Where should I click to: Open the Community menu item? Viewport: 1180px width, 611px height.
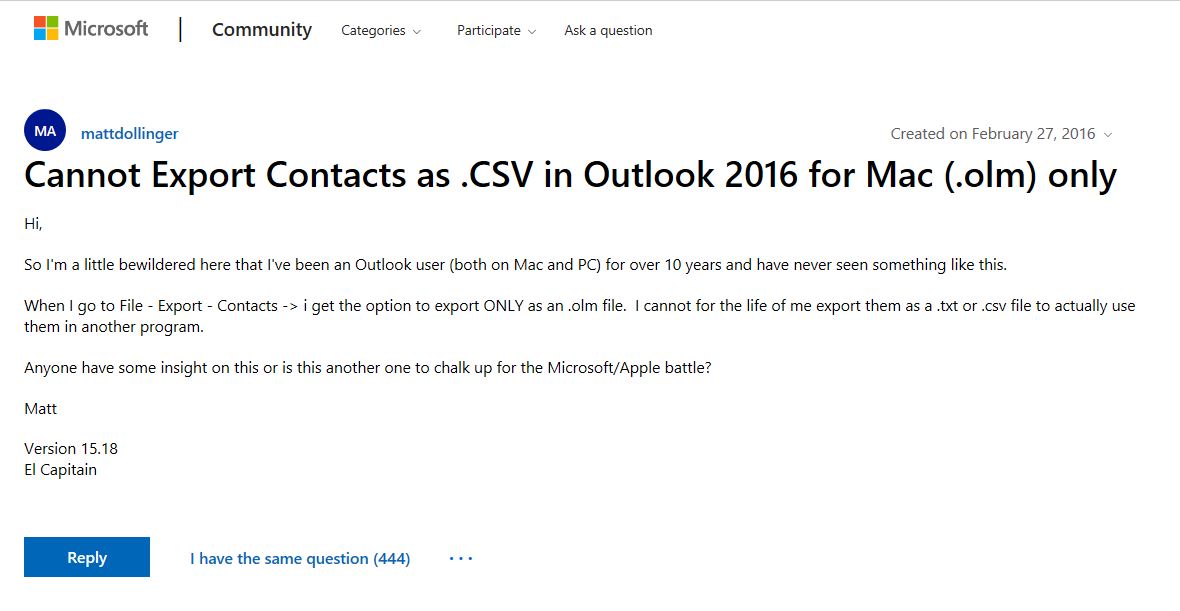click(261, 30)
